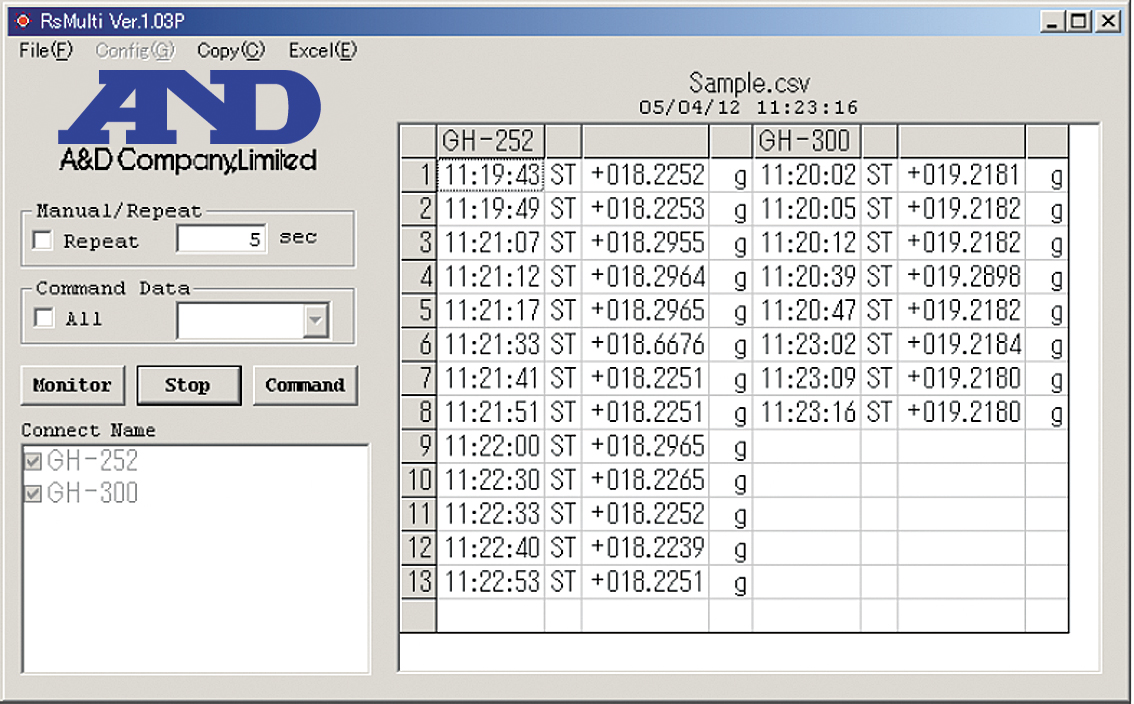This screenshot has height=704, width=1134.
Task: Close the RsMulti window
Action: pyautogui.click(x=1106, y=21)
